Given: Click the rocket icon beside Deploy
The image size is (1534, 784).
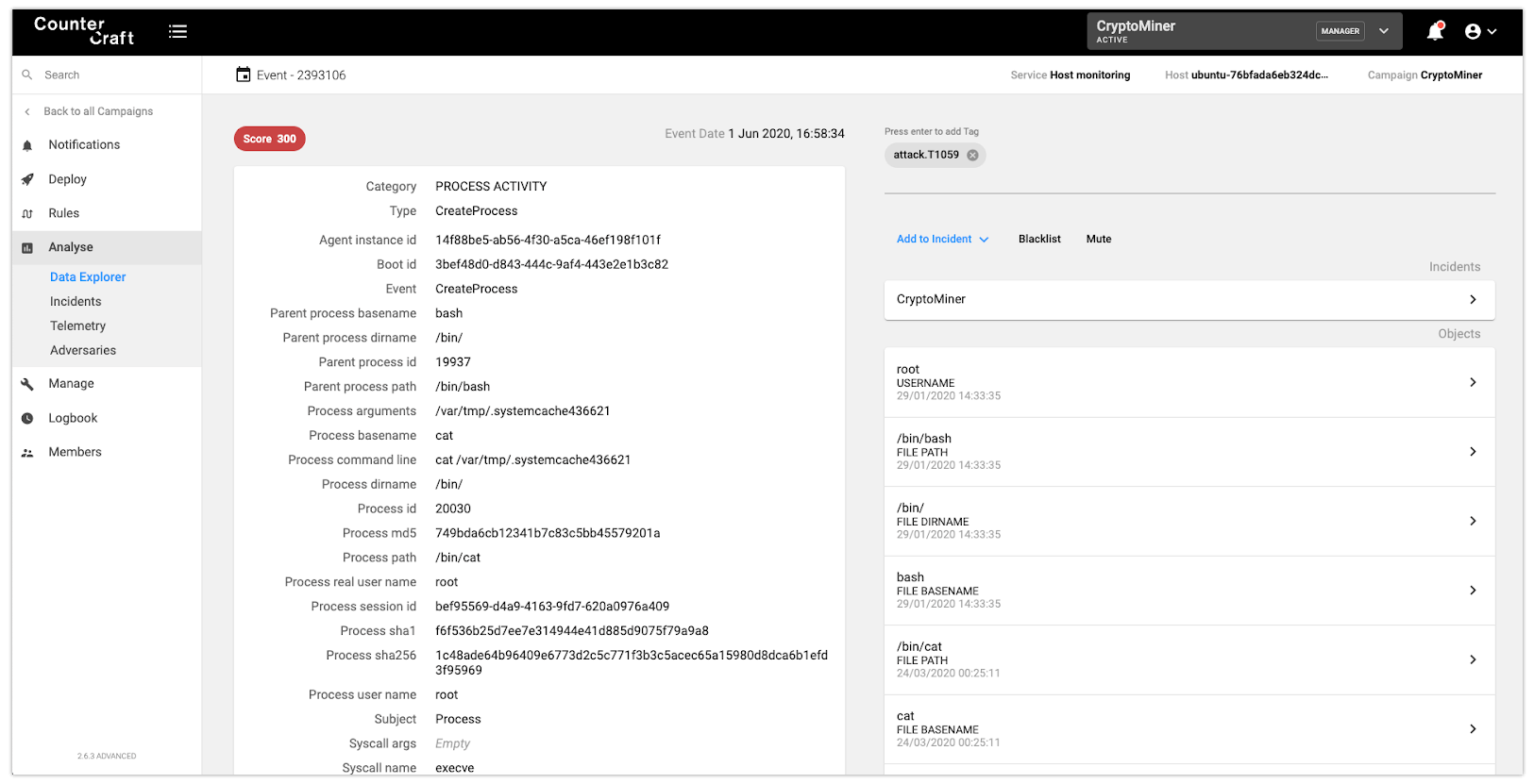Looking at the screenshot, I should point(27,179).
